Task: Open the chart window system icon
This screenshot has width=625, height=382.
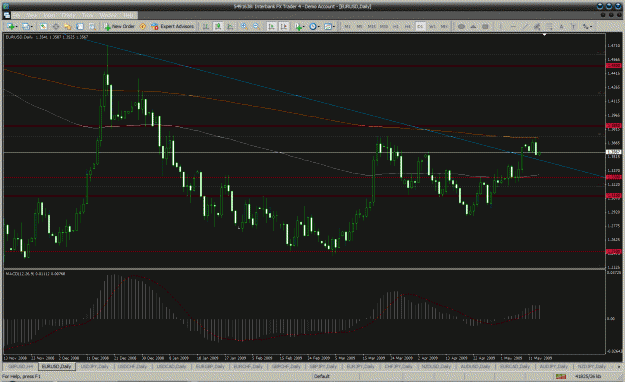Action: (x=7, y=15)
